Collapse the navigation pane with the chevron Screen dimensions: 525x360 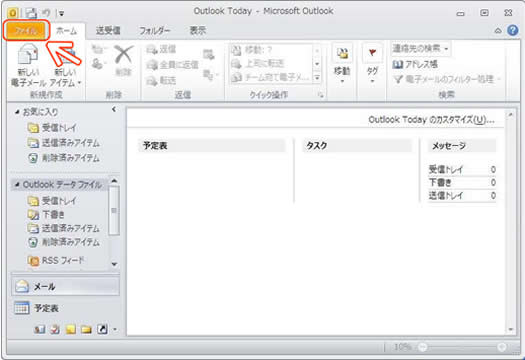[114, 109]
